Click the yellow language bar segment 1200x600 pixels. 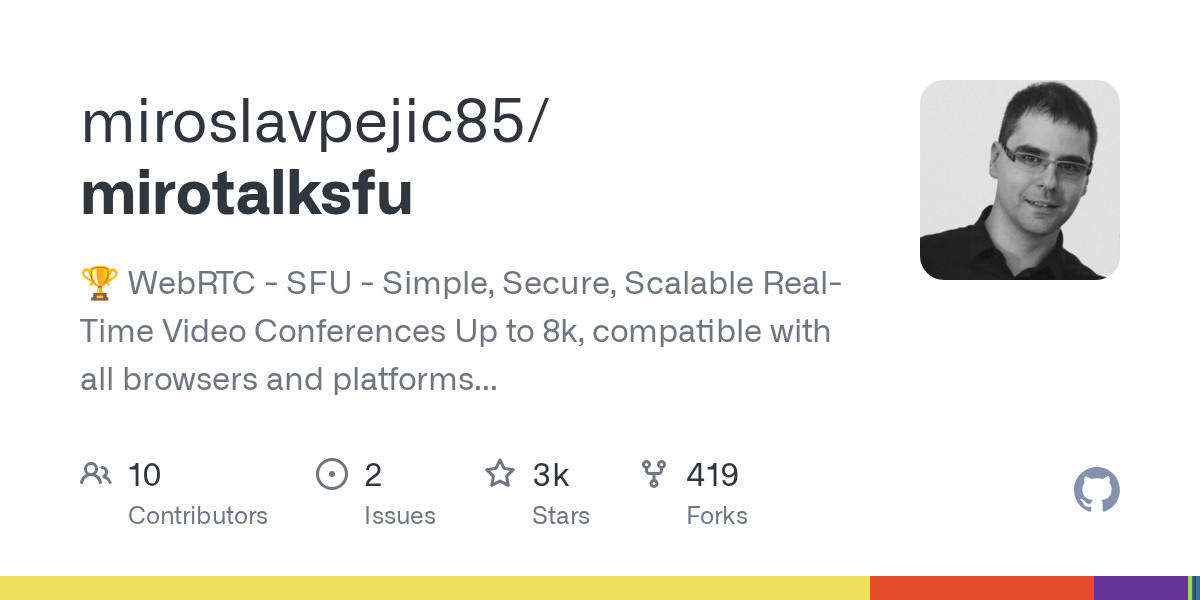pos(434,588)
